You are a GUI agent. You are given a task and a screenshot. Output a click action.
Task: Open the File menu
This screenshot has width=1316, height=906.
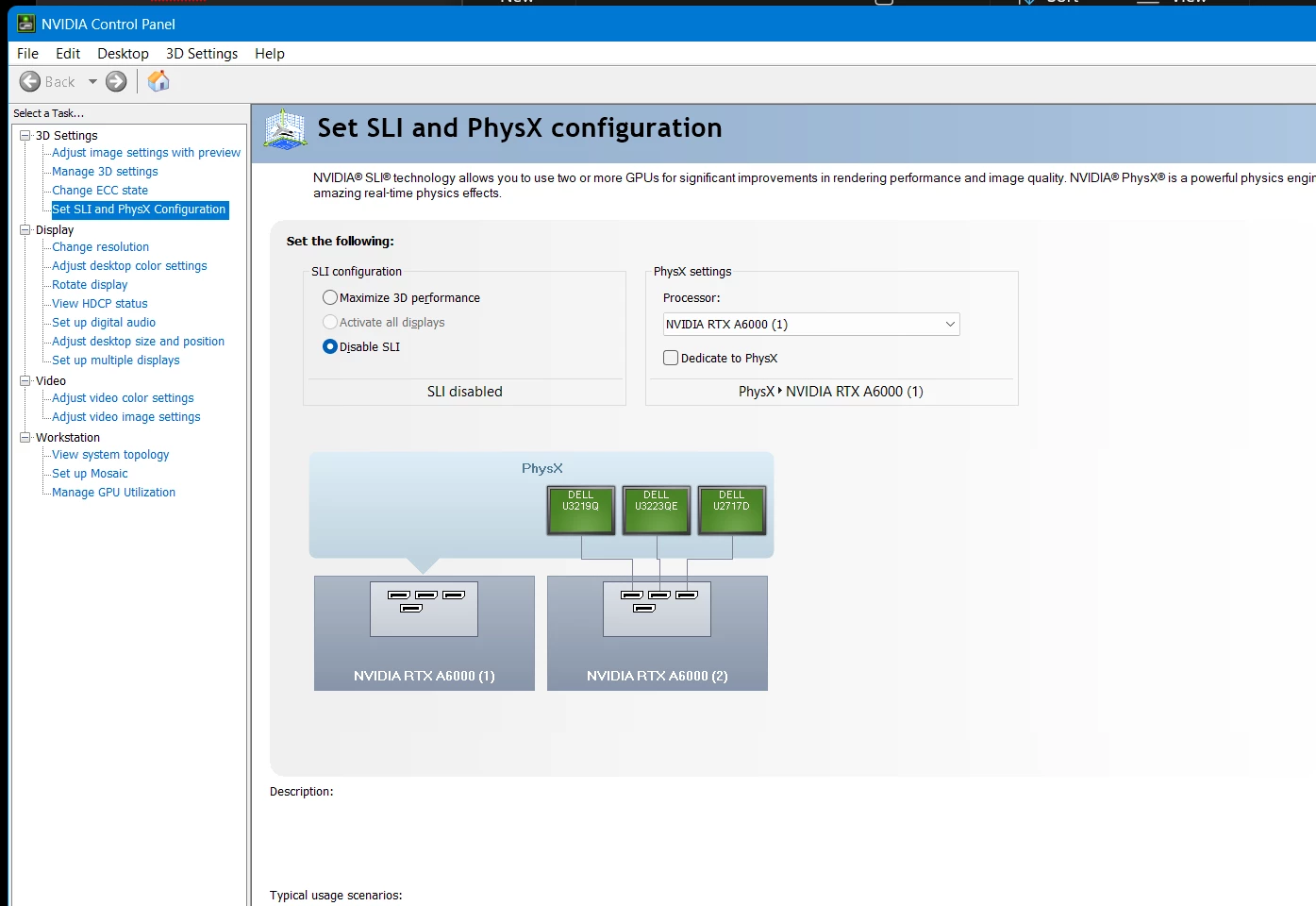point(27,54)
